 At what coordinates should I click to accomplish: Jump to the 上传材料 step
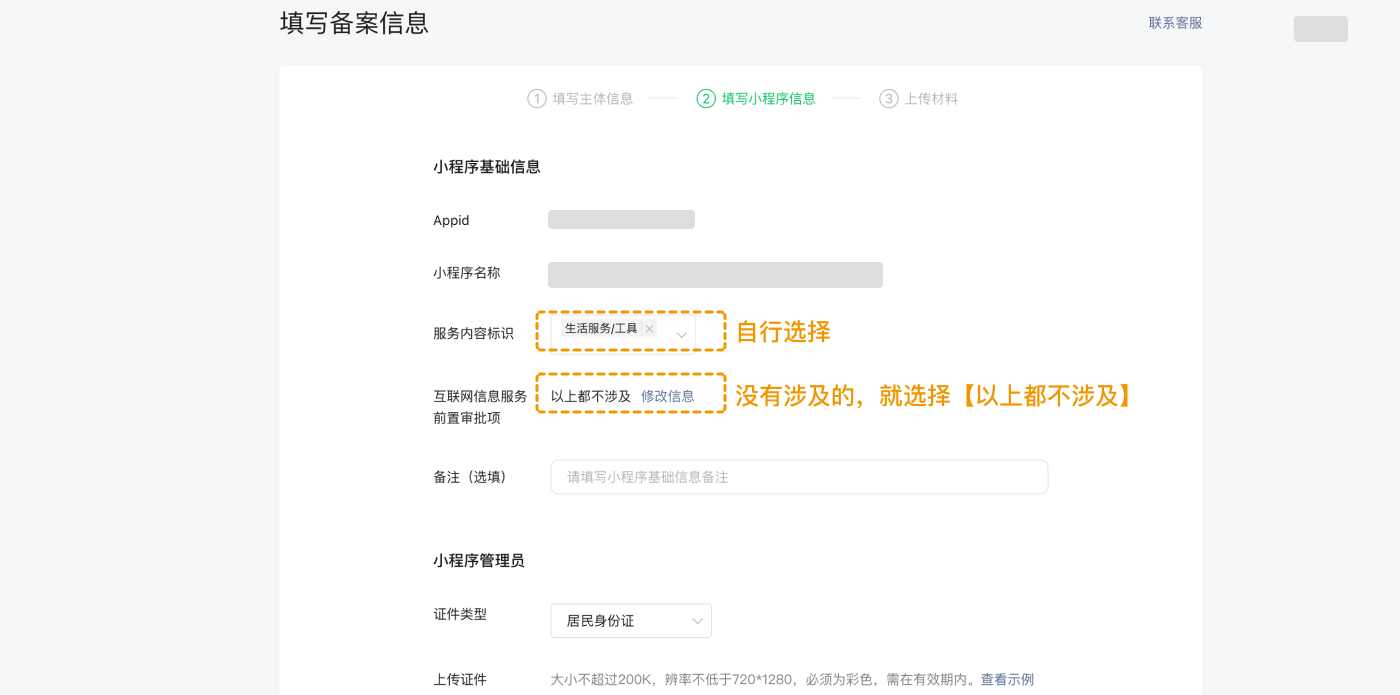(931, 99)
